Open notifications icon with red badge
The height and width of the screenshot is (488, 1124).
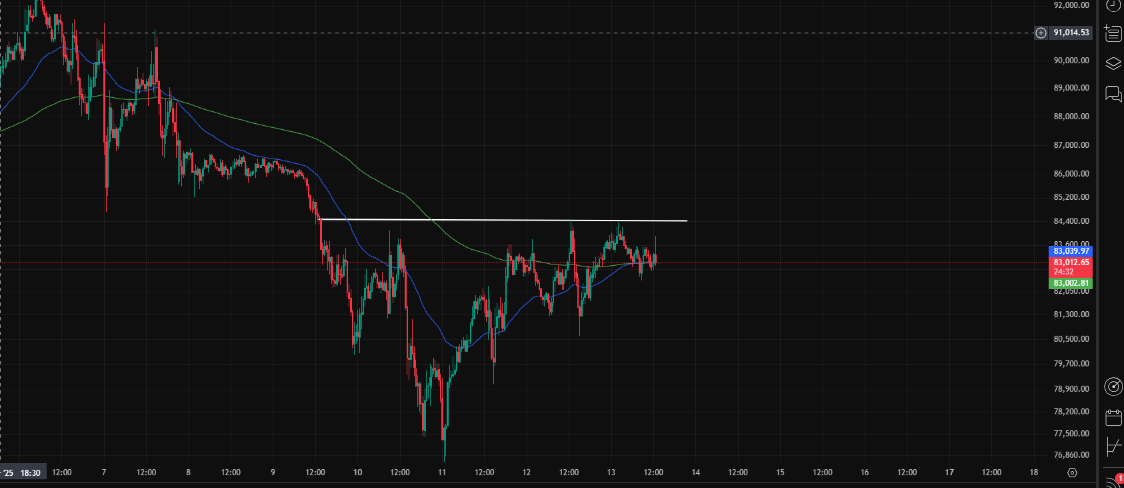tap(1115, 480)
